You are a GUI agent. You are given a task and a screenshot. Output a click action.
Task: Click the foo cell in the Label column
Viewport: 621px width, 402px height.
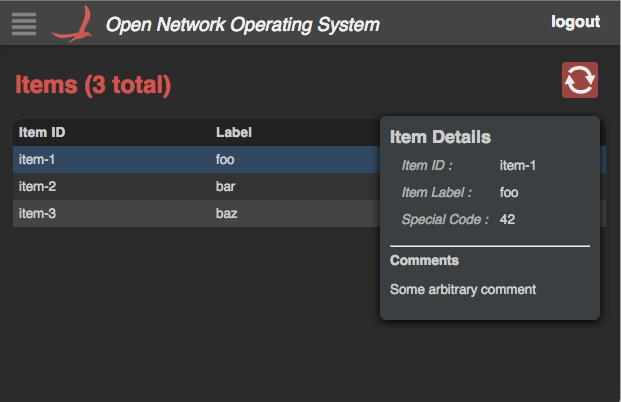coord(227,159)
